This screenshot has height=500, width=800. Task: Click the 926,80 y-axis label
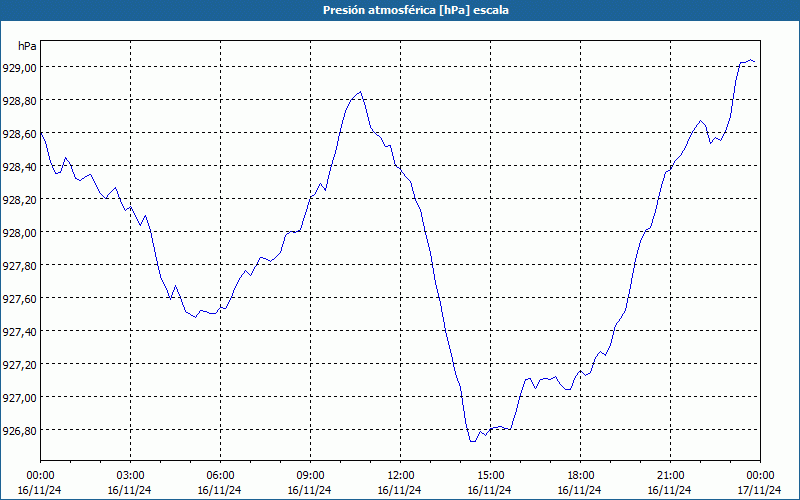(x=20, y=431)
